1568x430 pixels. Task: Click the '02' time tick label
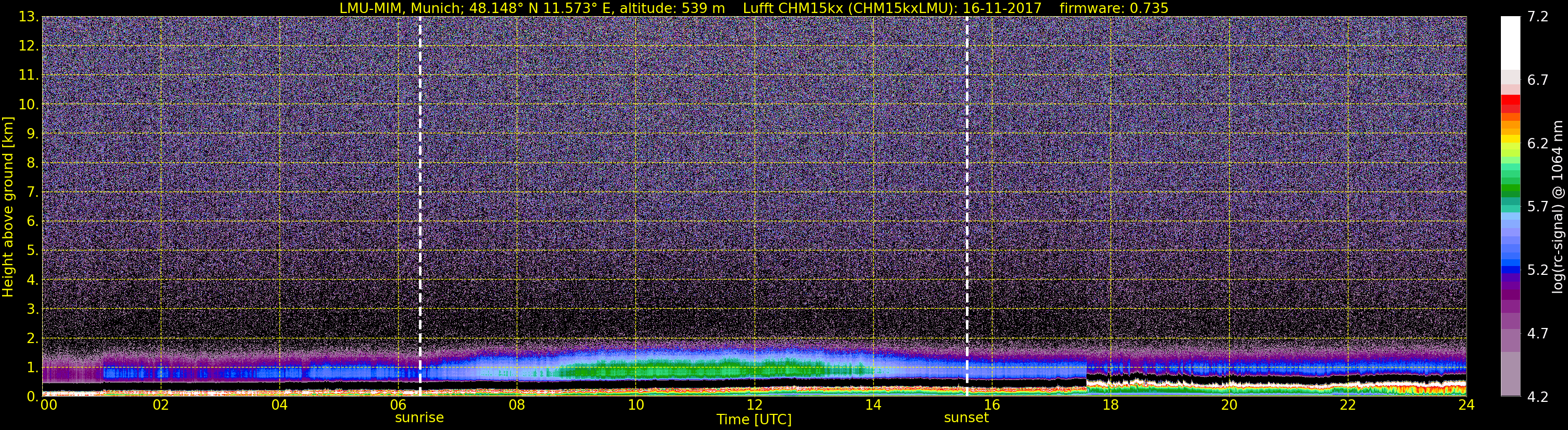pyautogui.click(x=161, y=405)
